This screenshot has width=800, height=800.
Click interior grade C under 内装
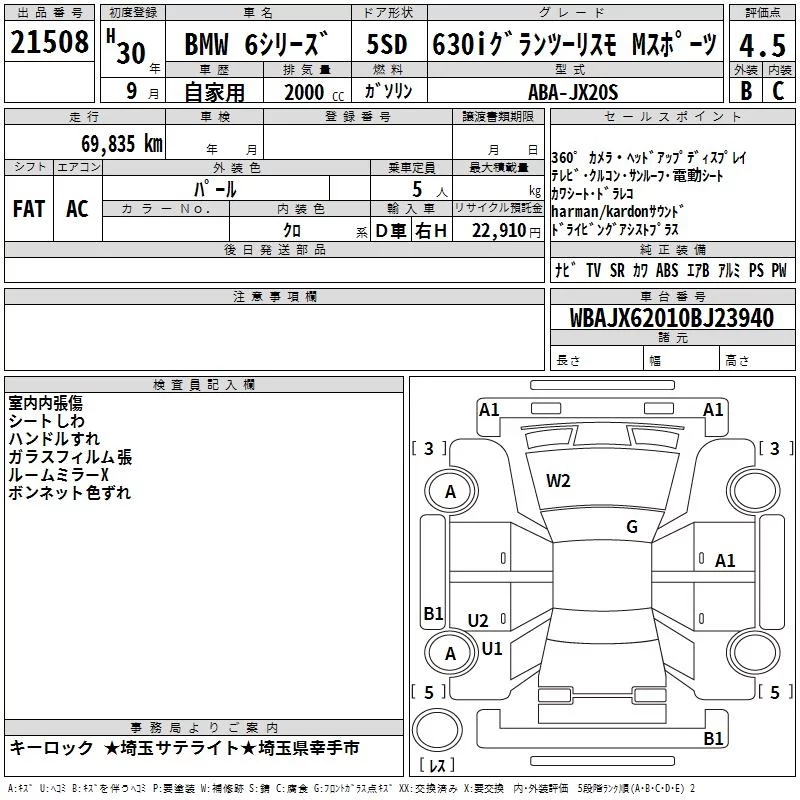pos(778,91)
